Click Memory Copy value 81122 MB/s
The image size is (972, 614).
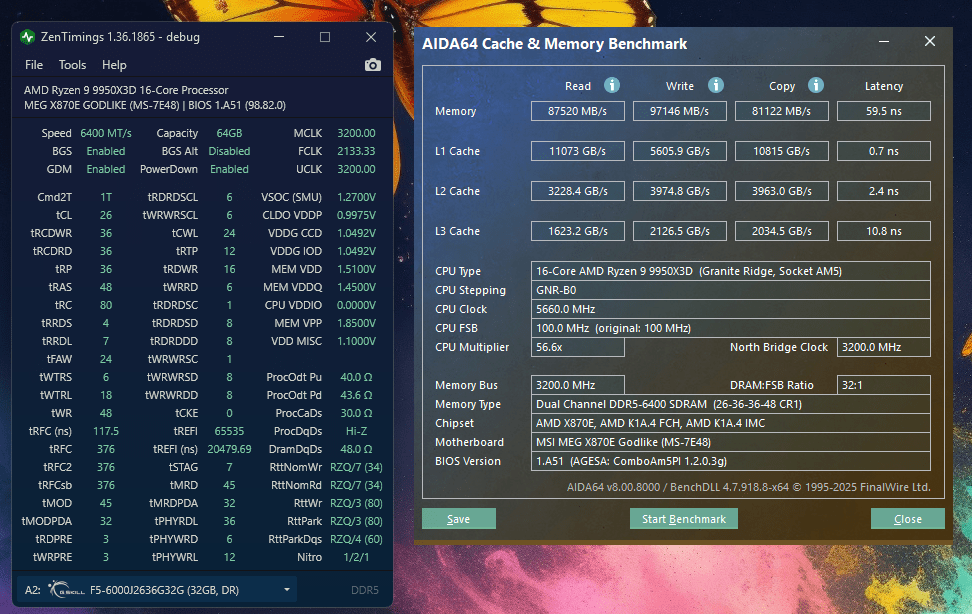tap(782, 111)
